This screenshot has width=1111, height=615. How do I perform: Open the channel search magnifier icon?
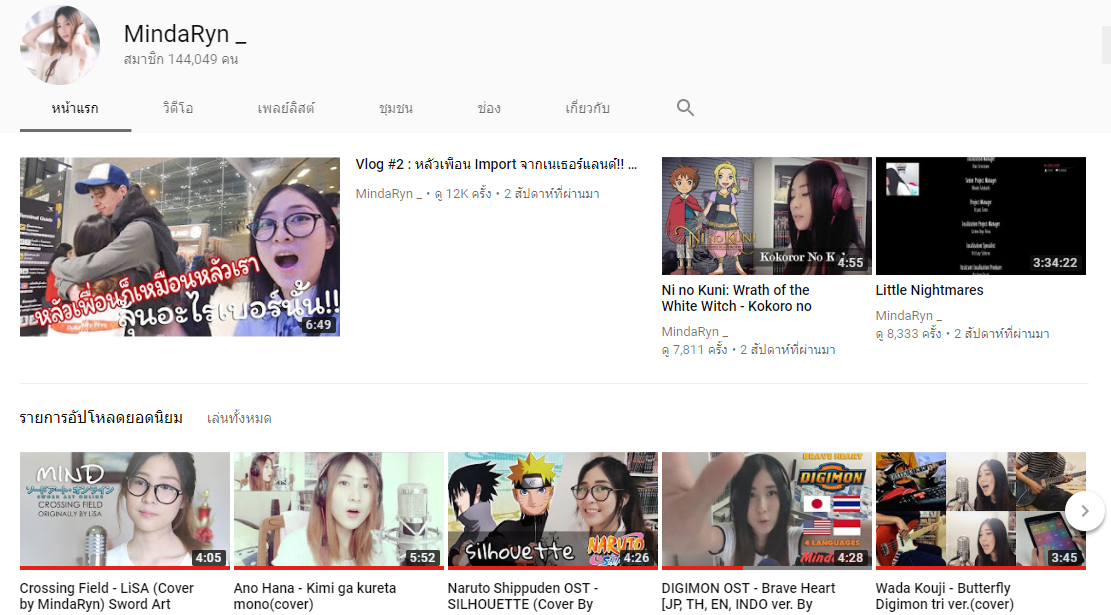pyautogui.click(x=685, y=108)
